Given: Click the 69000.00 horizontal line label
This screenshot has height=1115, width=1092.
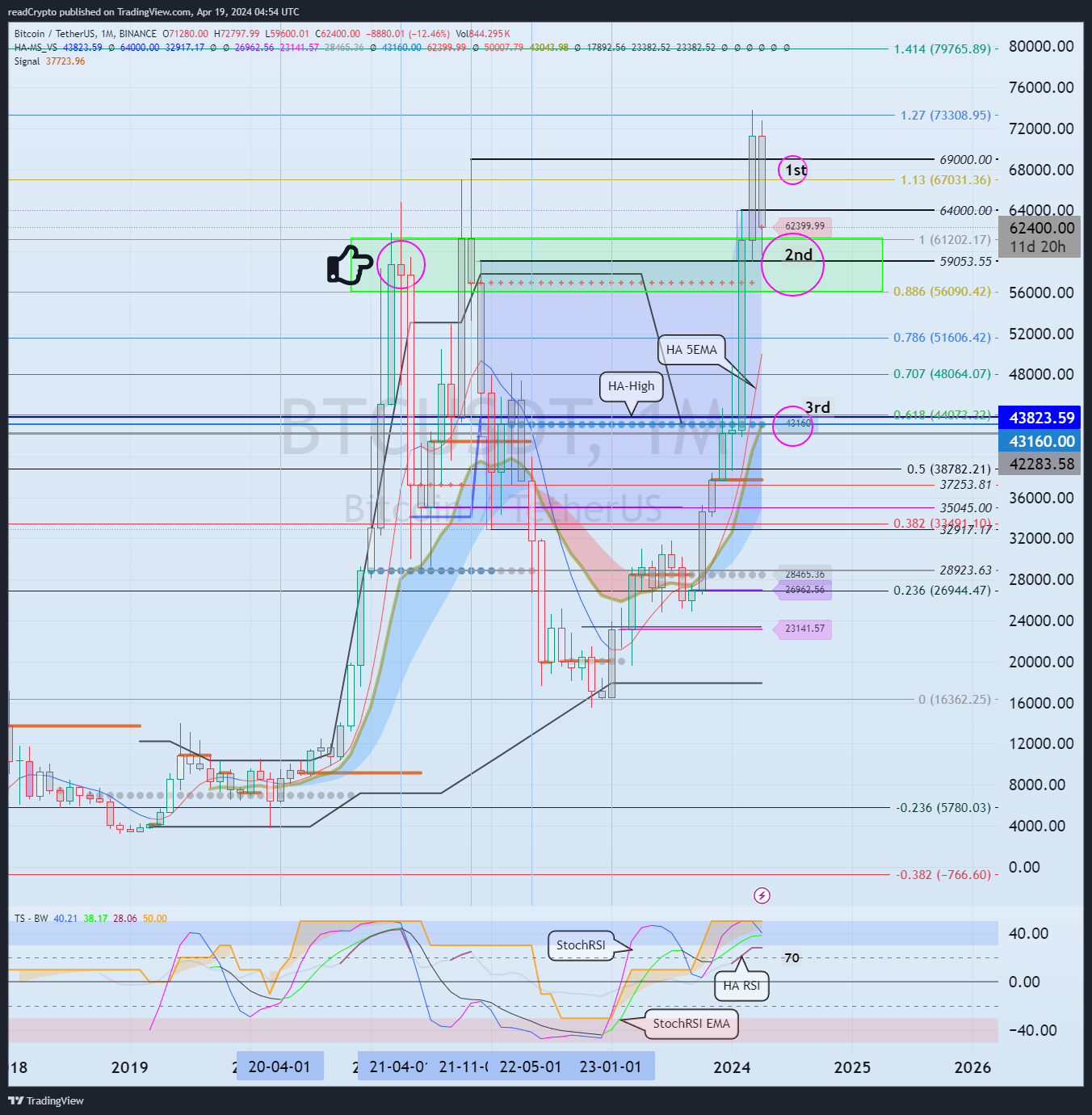Looking at the screenshot, I should click(x=965, y=160).
